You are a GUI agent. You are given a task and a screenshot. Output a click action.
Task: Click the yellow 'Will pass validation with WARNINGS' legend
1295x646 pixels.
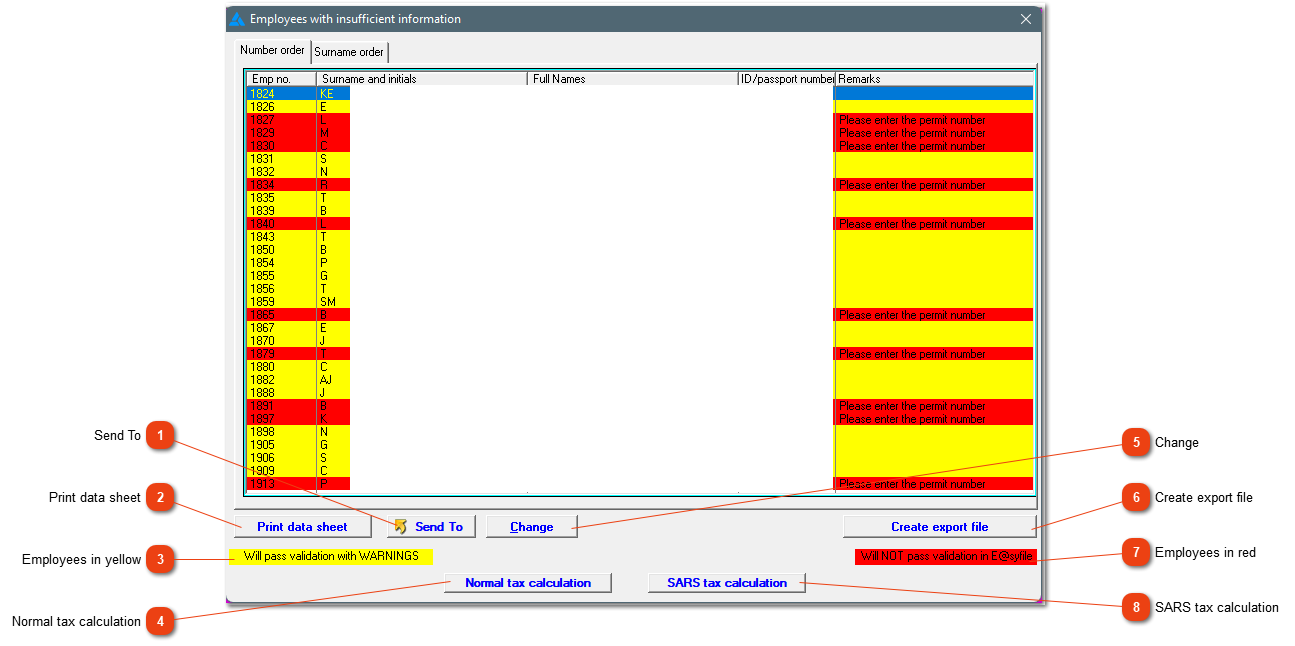point(331,556)
